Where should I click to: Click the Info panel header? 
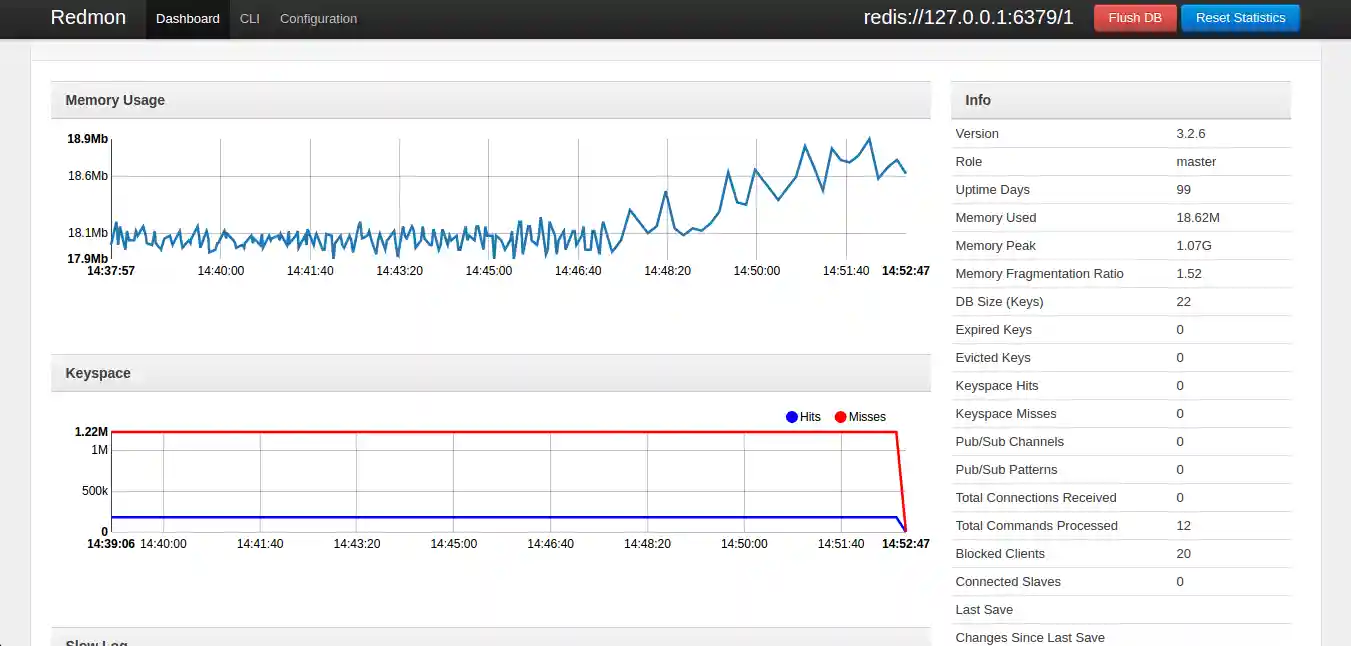coord(978,100)
